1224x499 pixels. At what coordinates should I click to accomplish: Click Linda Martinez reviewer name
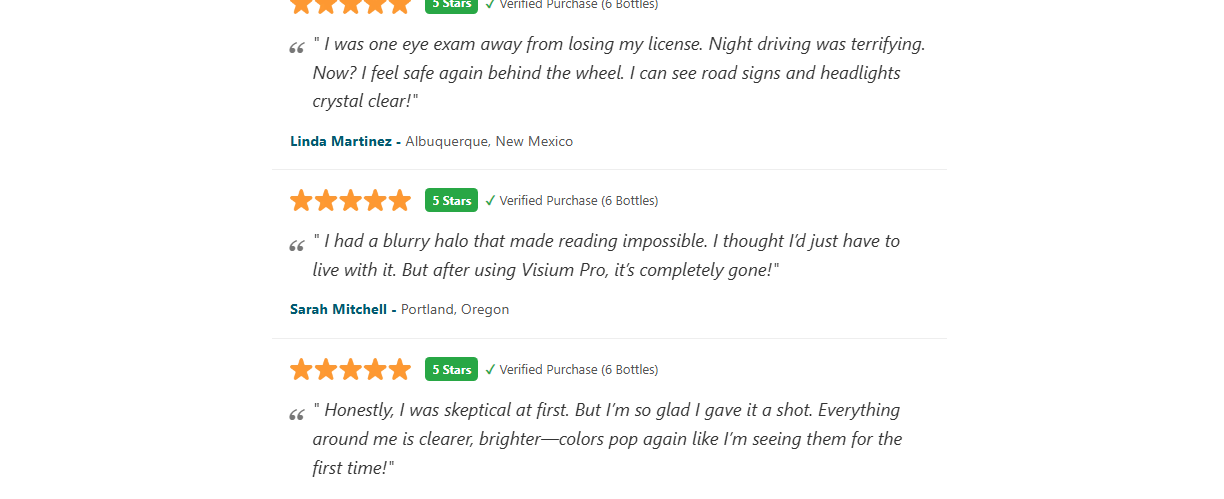coord(340,142)
